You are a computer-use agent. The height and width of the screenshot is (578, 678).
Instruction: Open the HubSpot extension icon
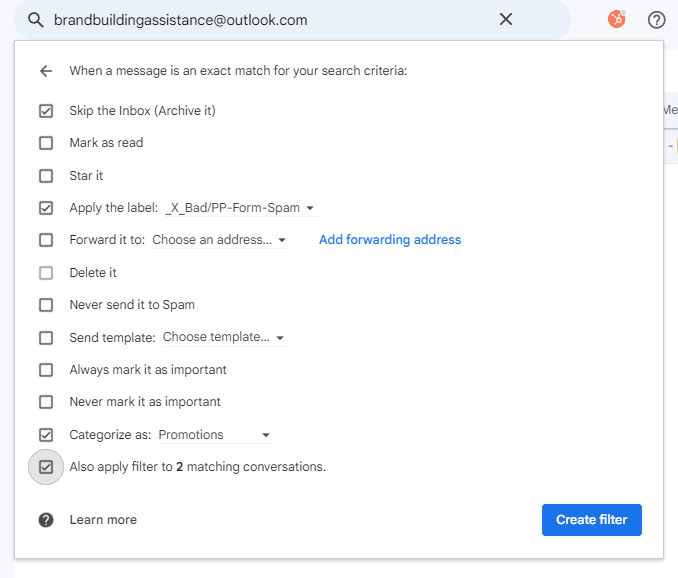pyautogui.click(x=617, y=19)
